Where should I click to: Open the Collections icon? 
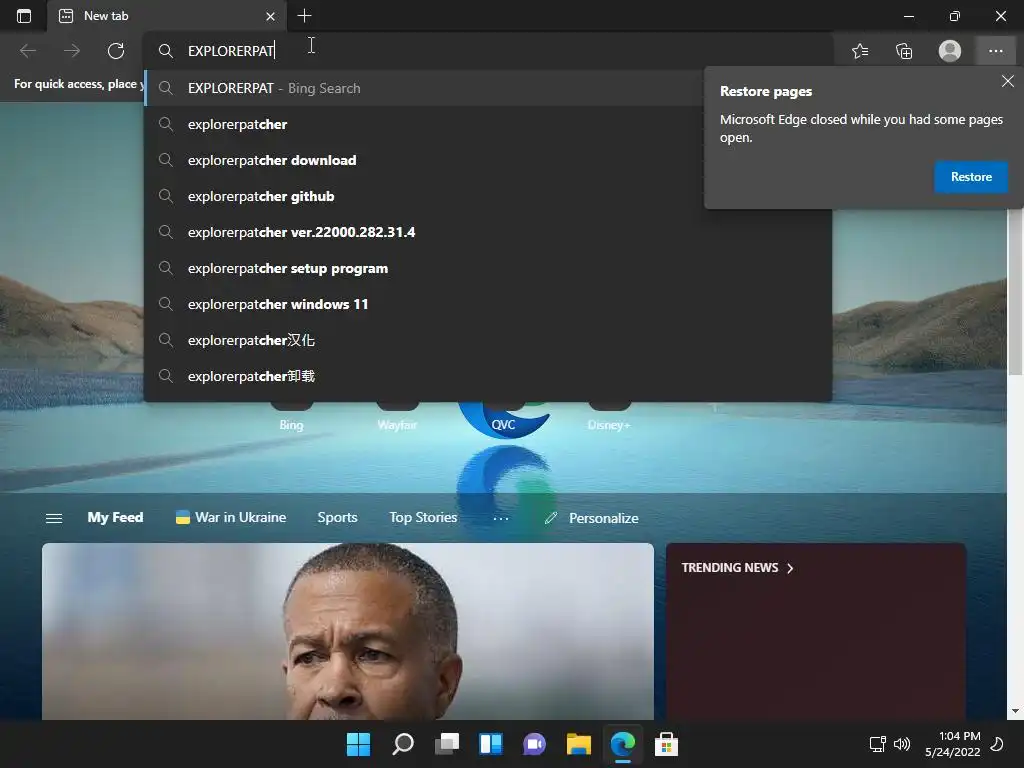tap(904, 51)
